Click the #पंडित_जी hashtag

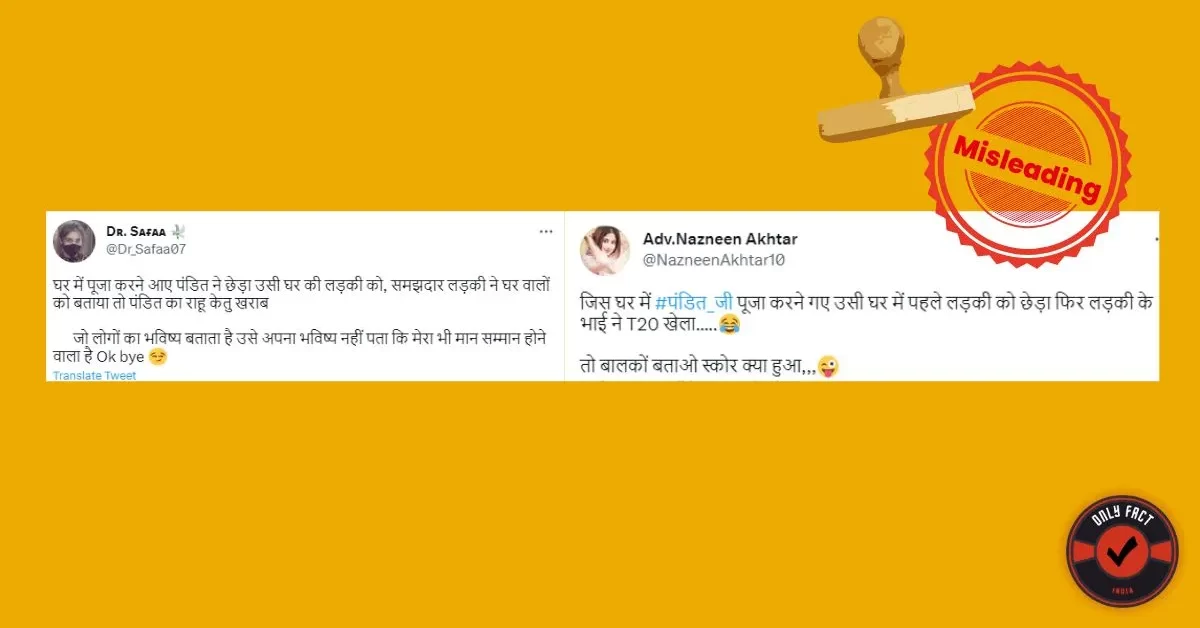click(694, 303)
